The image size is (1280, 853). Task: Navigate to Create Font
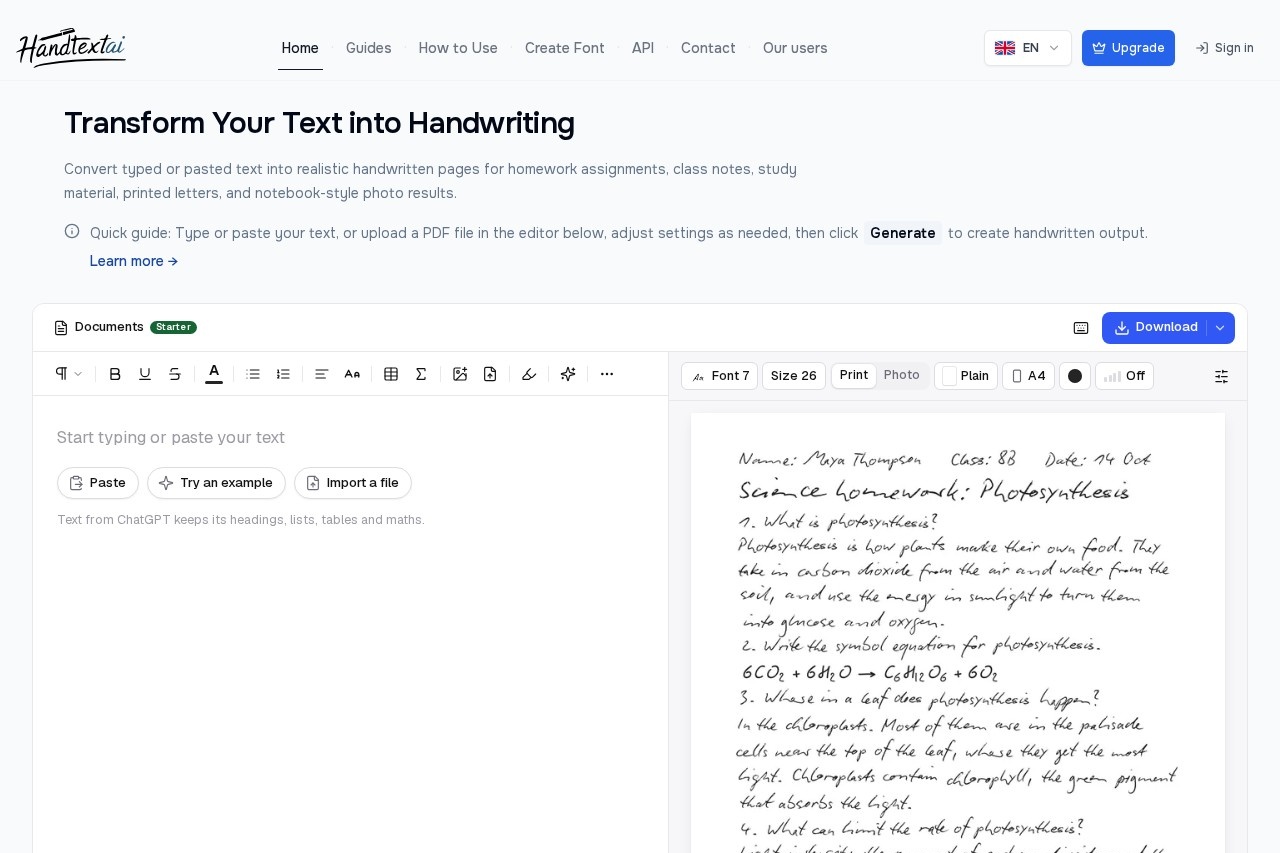click(565, 48)
